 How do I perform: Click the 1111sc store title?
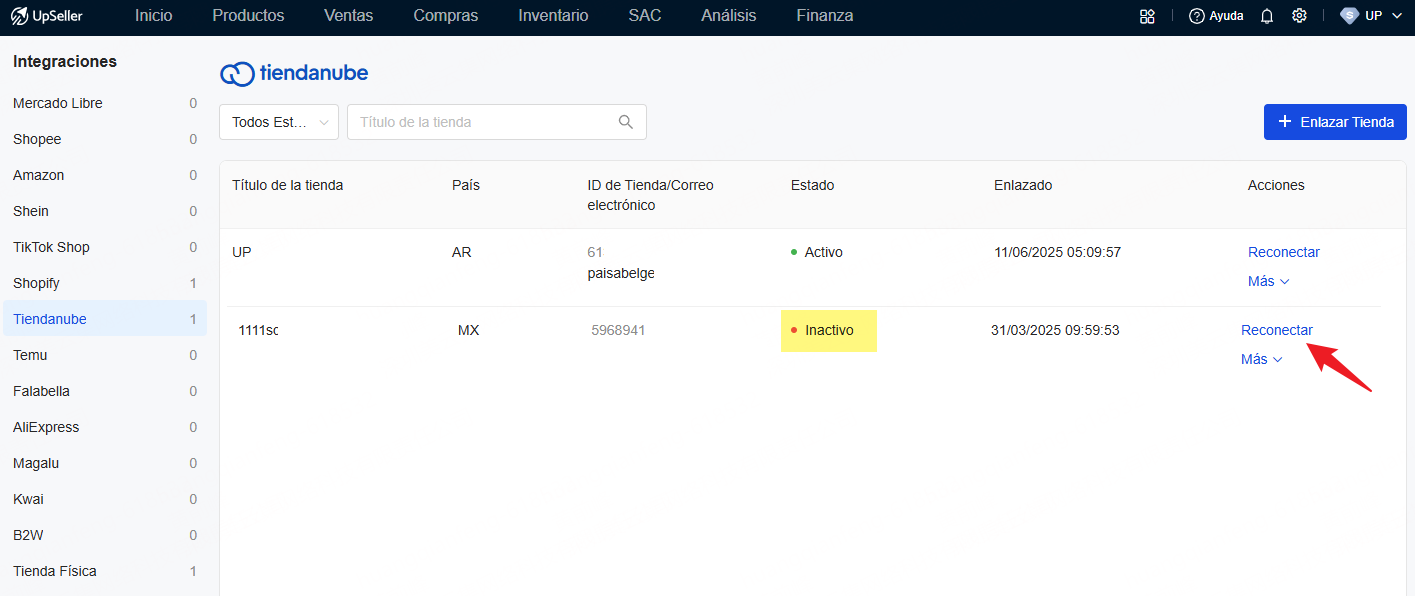pos(258,330)
